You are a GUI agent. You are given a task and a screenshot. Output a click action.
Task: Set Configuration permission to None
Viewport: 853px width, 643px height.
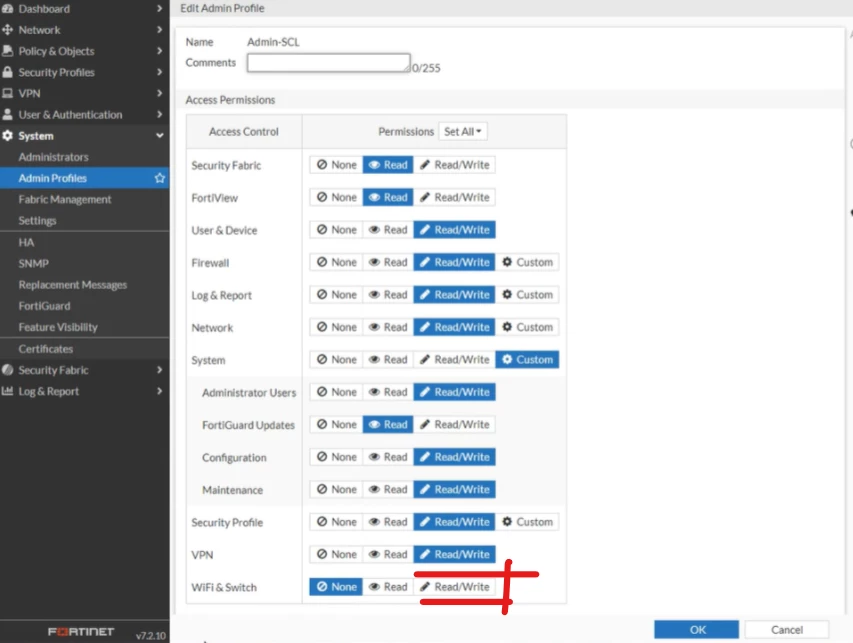(336, 457)
